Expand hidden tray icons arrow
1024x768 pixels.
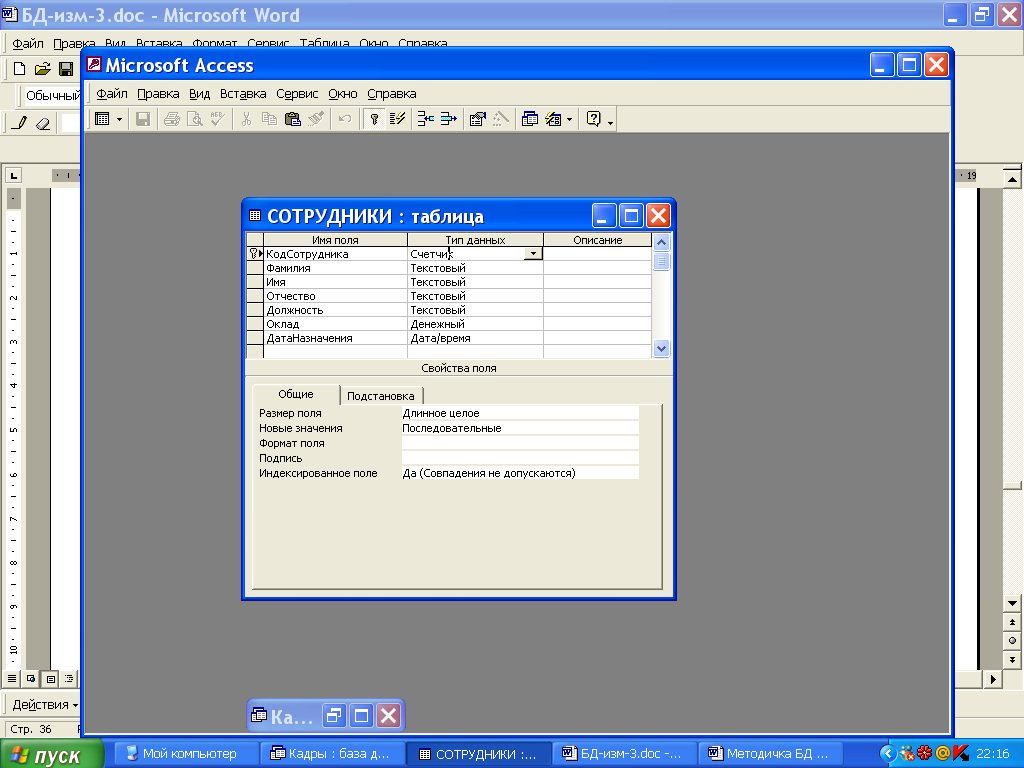[888, 754]
